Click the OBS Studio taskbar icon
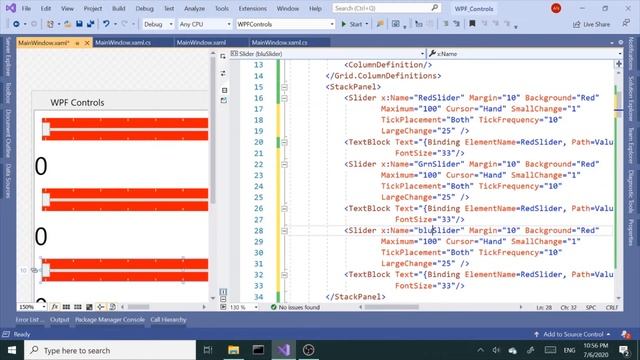640x360 pixels. tap(309, 350)
